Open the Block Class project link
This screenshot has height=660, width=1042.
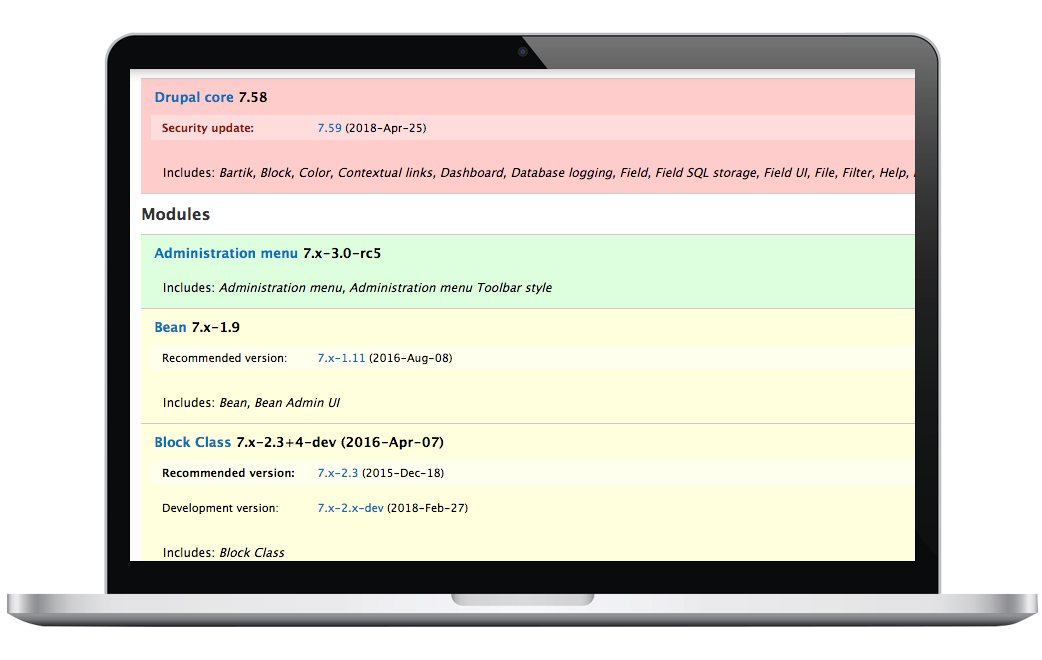point(193,442)
